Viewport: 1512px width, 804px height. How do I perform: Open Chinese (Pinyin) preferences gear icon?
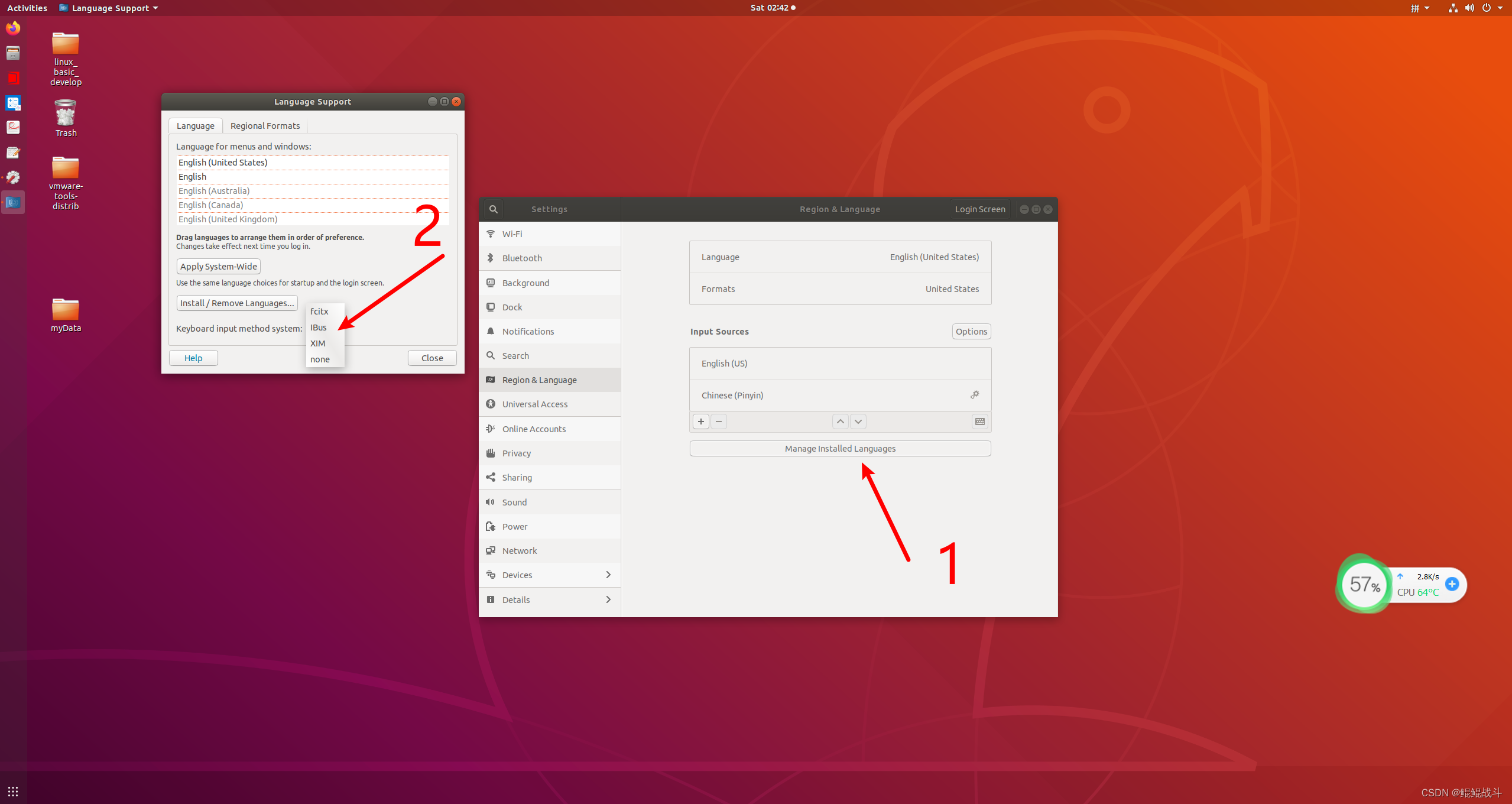coord(975,395)
